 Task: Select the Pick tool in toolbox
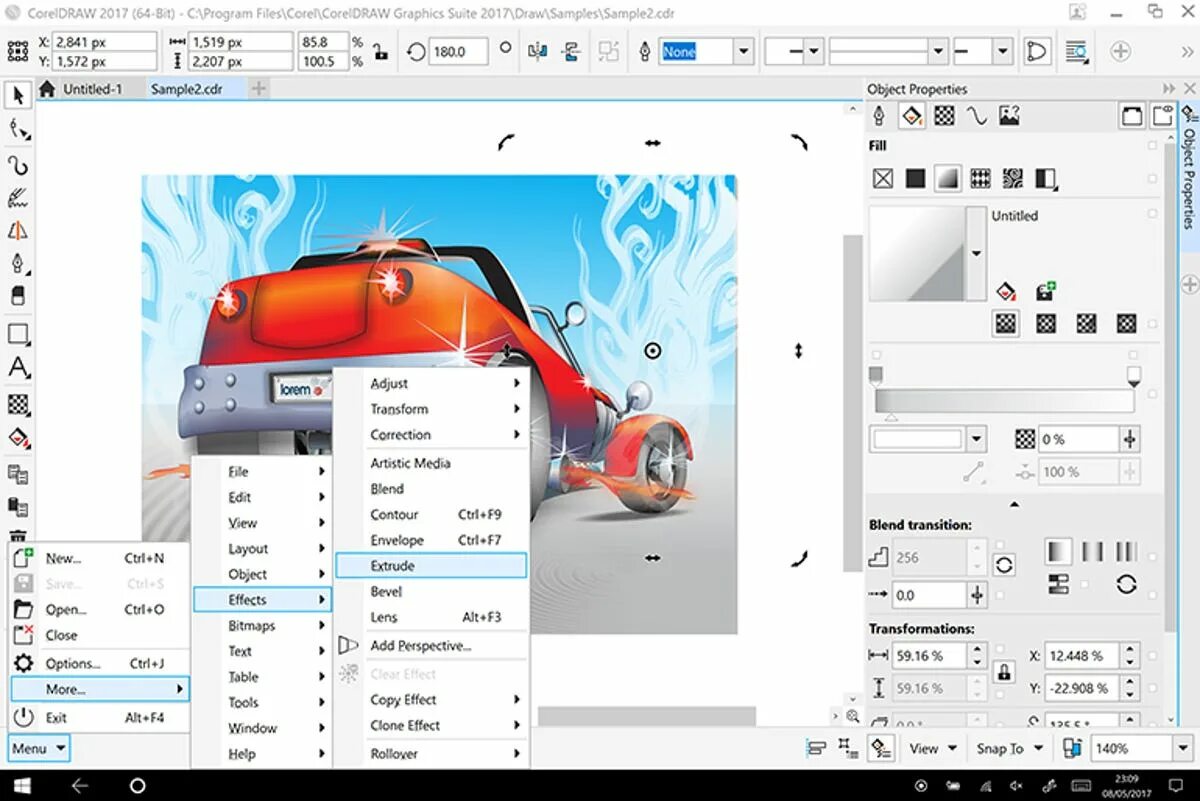(x=18, y=96)
